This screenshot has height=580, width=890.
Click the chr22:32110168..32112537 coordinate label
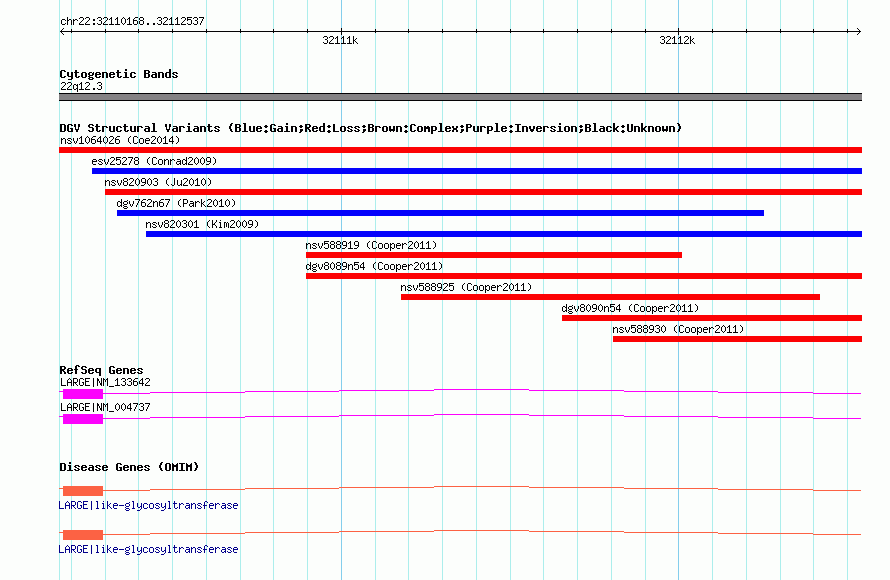132,21
